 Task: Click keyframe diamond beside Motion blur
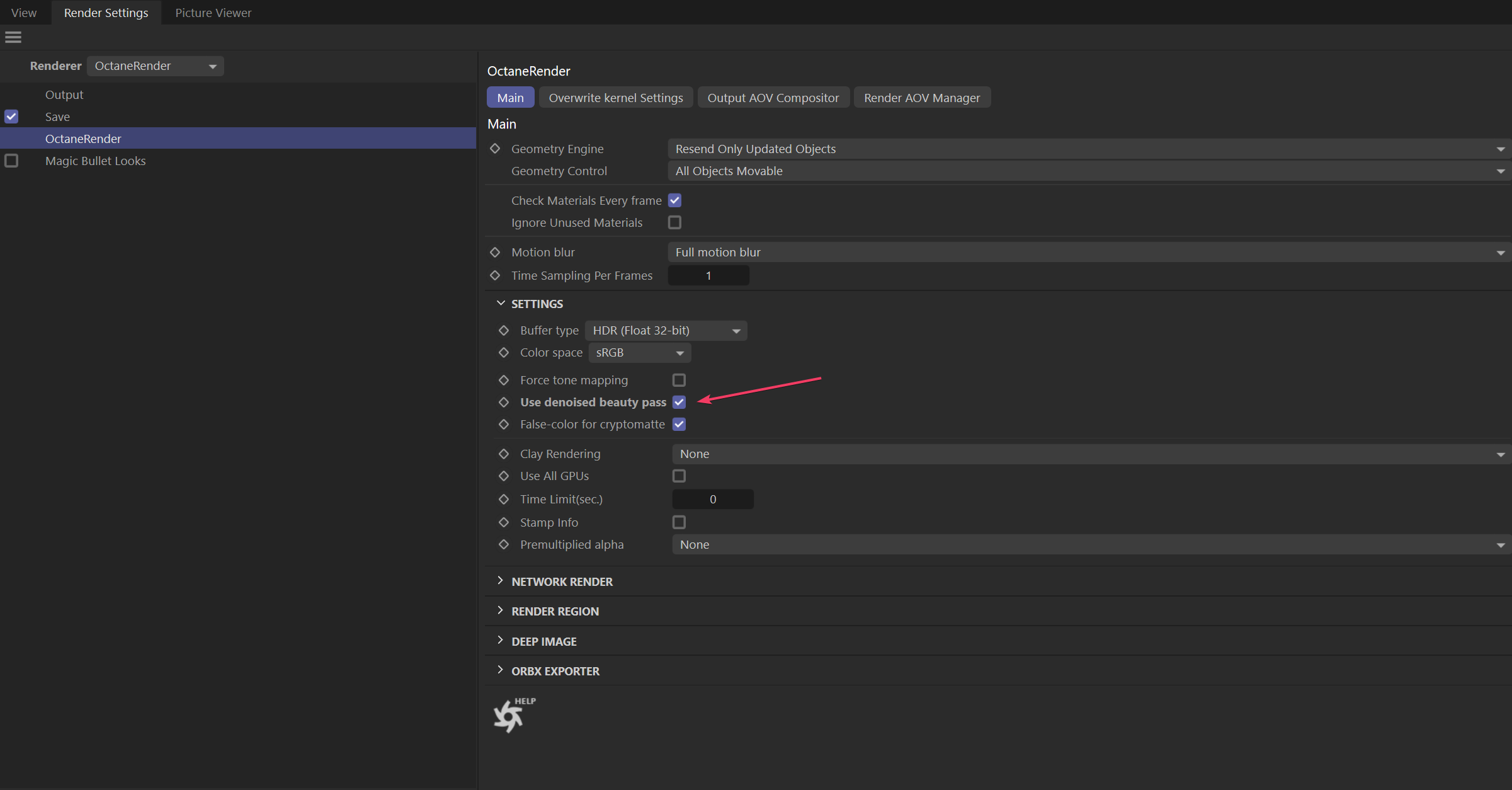click(x=495, y=252)
